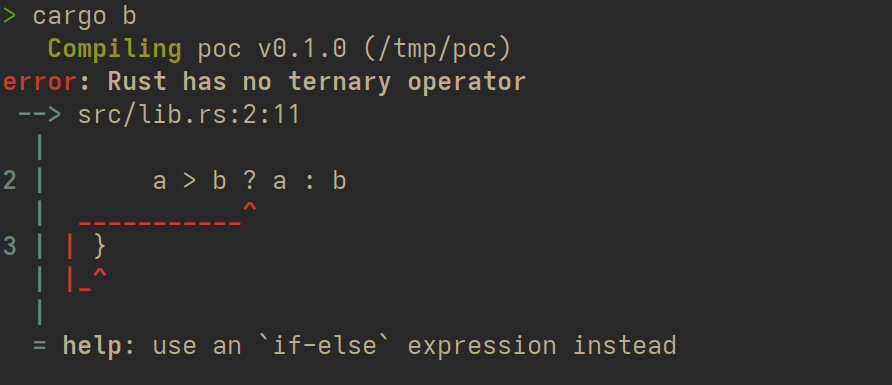Click the green 'Compiling' status word
892x385 pixels.
click(114, 50)
